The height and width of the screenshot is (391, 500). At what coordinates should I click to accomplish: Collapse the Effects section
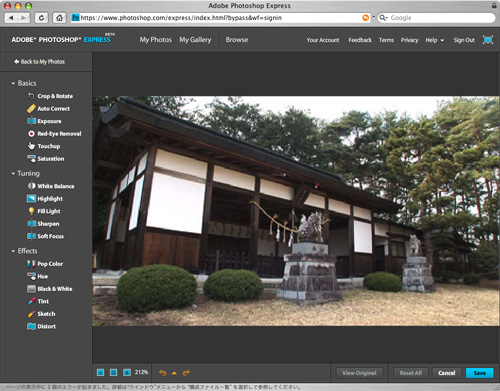13,251
